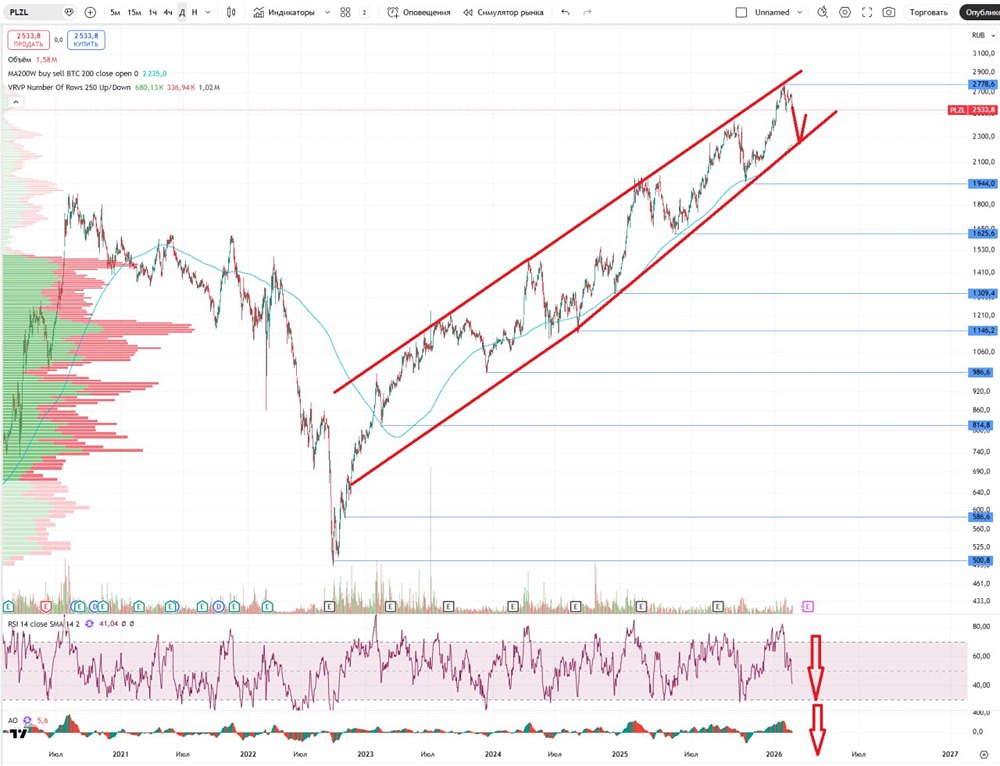Click the 986,6 price level label
The width and height of the screenshot is (1000, 766).
click(983, 372)
